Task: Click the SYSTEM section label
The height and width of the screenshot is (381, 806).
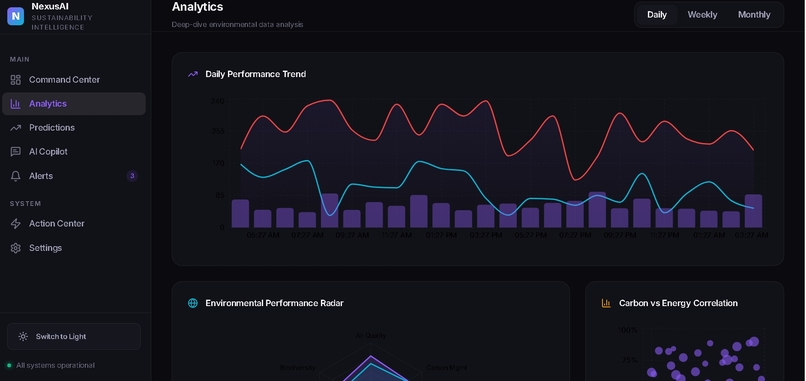Action: (x=25, y=204)
